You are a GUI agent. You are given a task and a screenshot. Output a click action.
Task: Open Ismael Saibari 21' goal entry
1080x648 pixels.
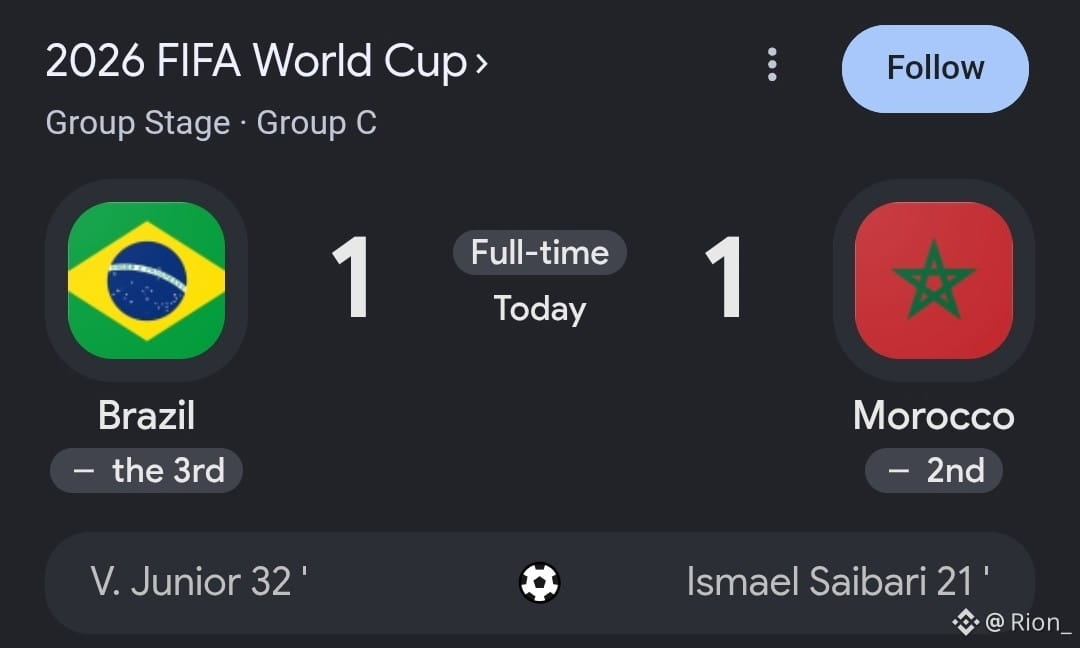(838, 581)
